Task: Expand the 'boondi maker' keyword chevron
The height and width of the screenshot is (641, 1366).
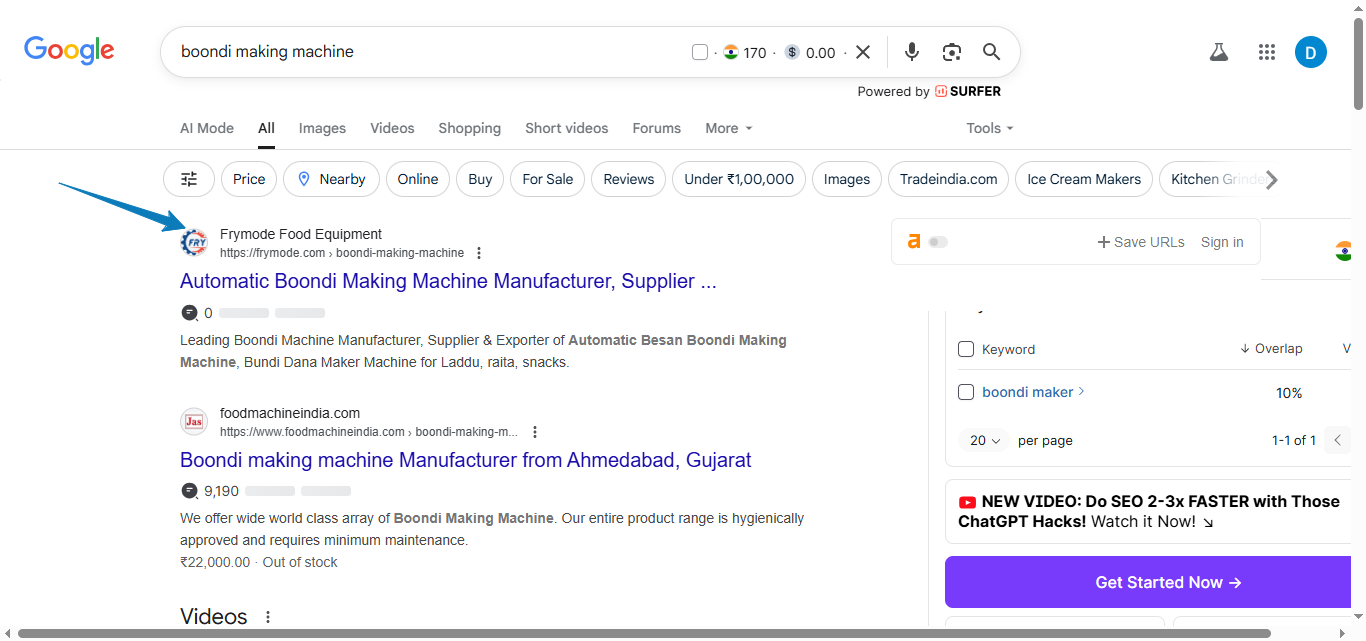Action: click(x=1082, y=391)
